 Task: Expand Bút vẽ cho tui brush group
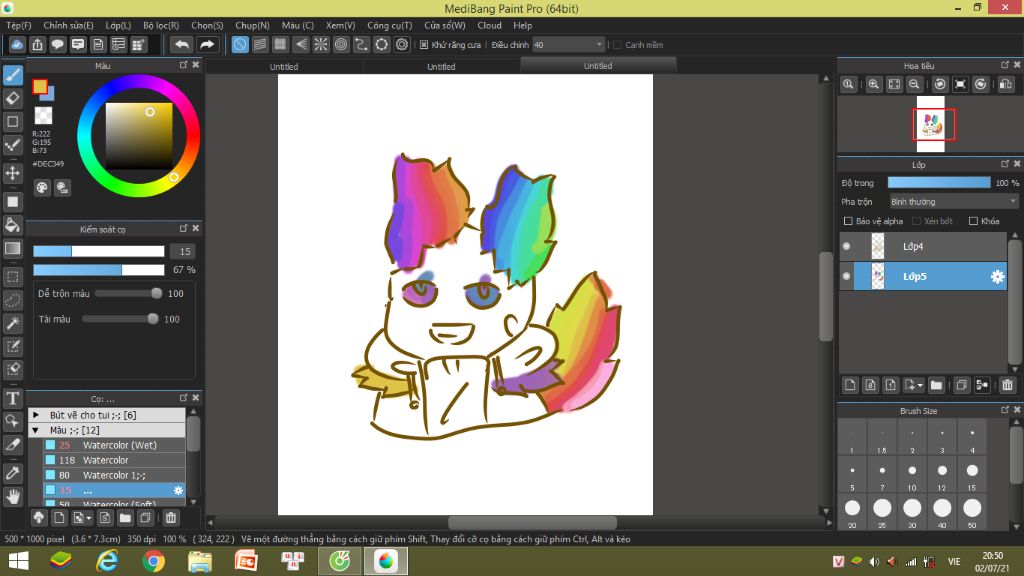point(36,415)
